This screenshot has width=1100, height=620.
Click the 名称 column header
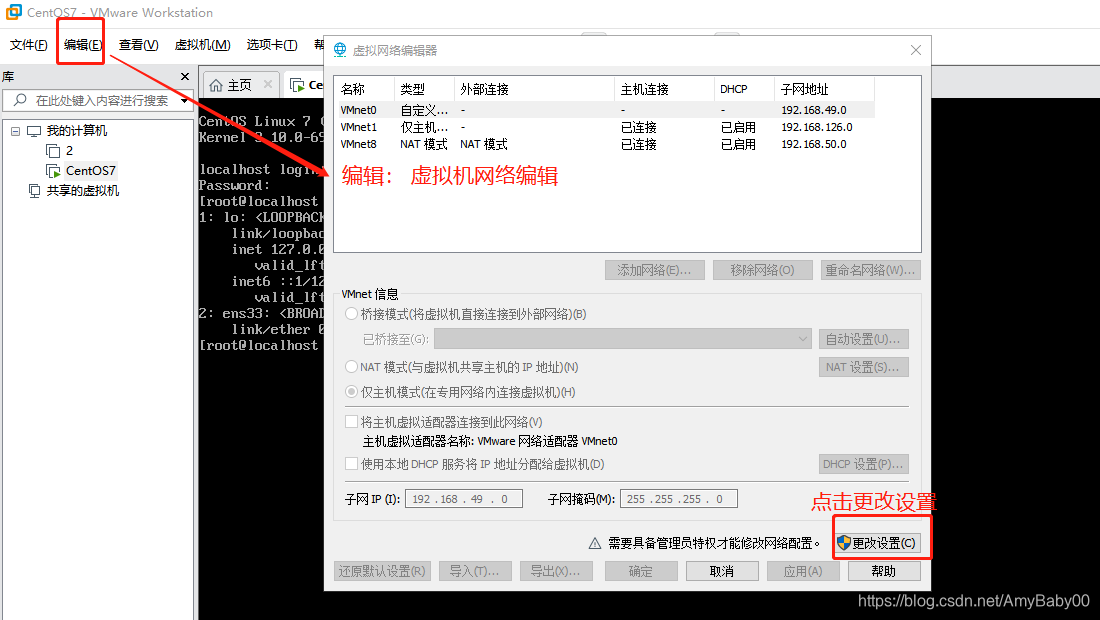pos(365,89)
